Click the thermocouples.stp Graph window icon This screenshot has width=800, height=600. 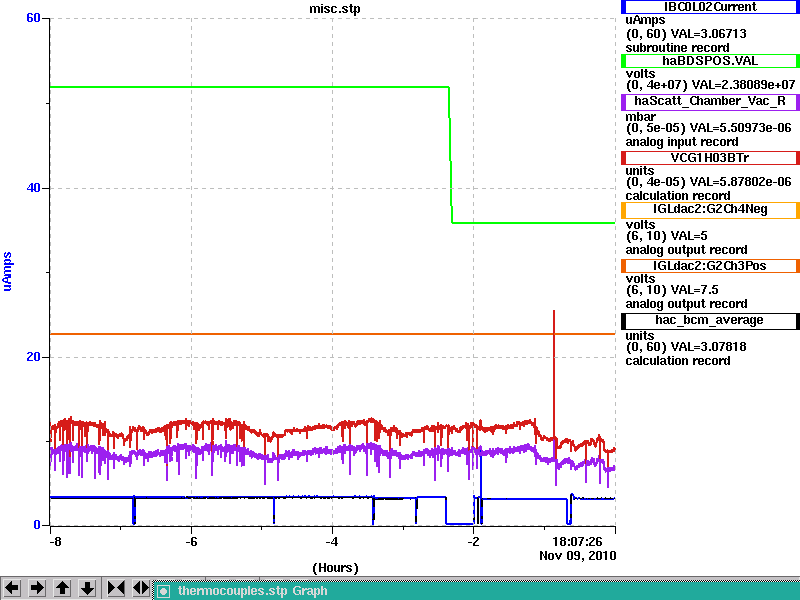163,591
